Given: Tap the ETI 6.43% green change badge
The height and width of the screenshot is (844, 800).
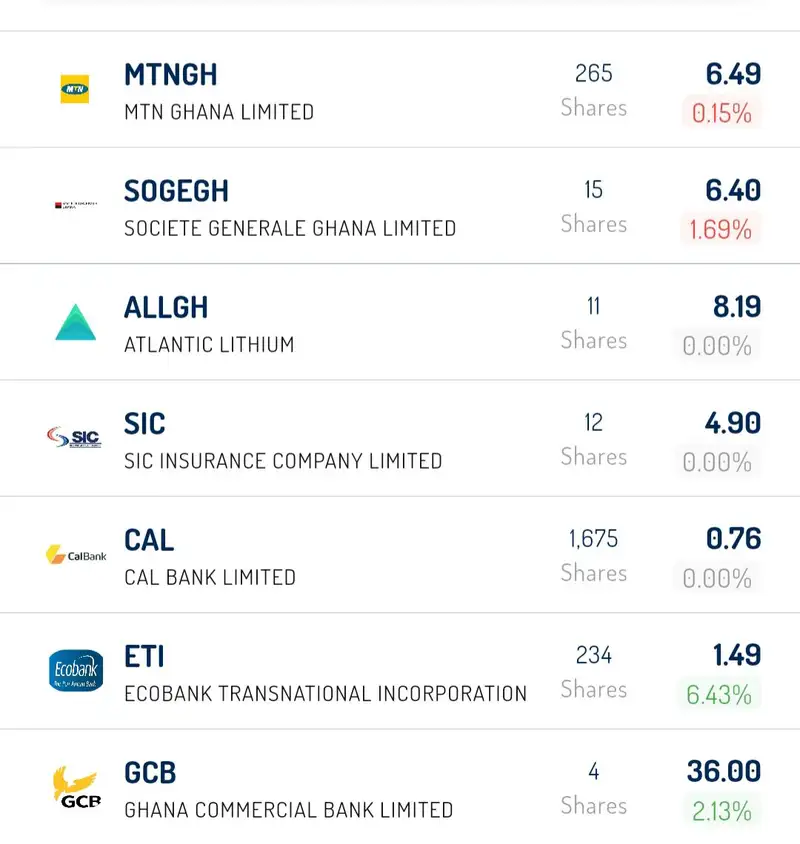Looking at the screenshot, I should 719,695.
